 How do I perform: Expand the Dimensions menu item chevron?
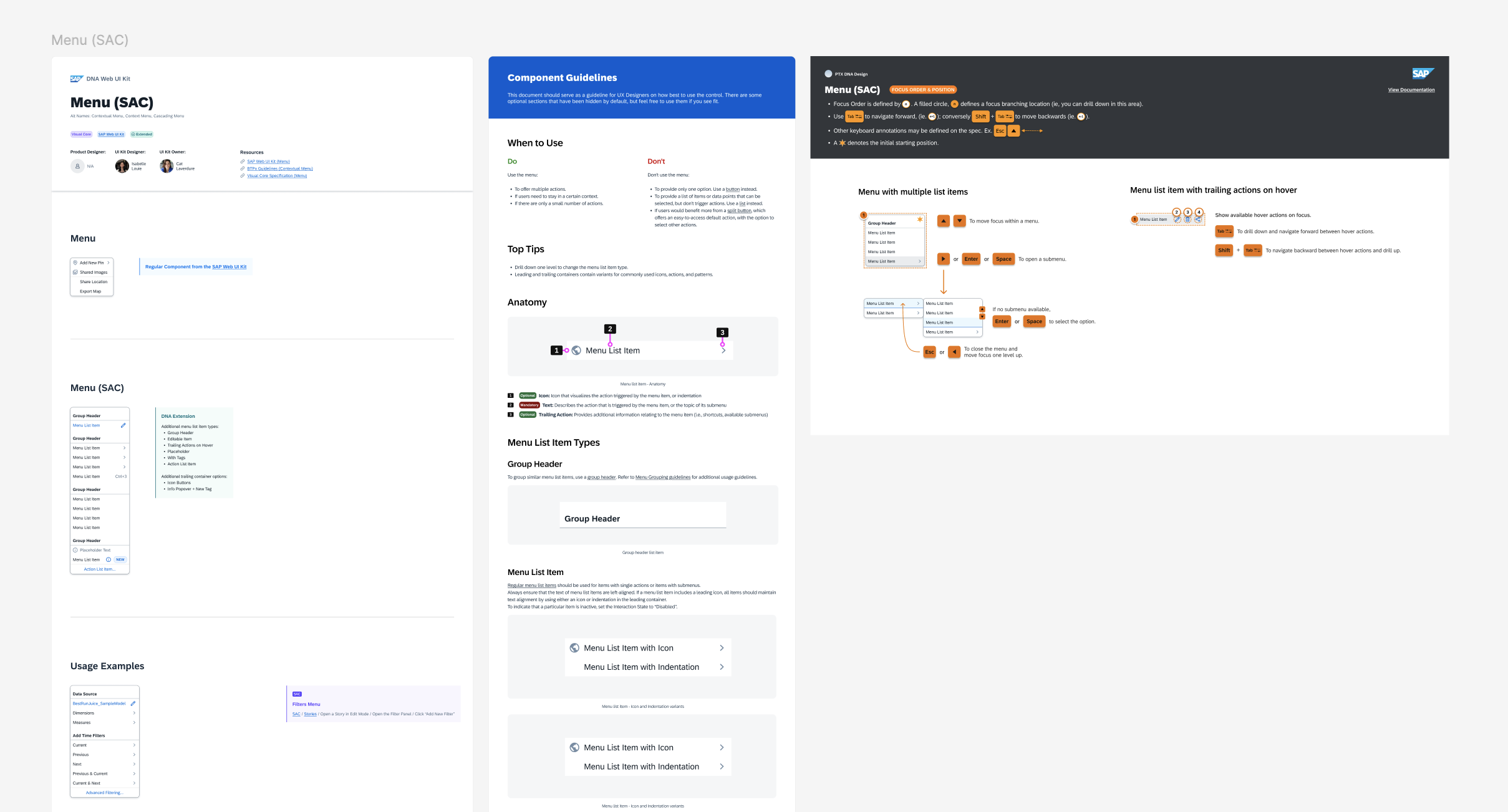pos(134,713)
